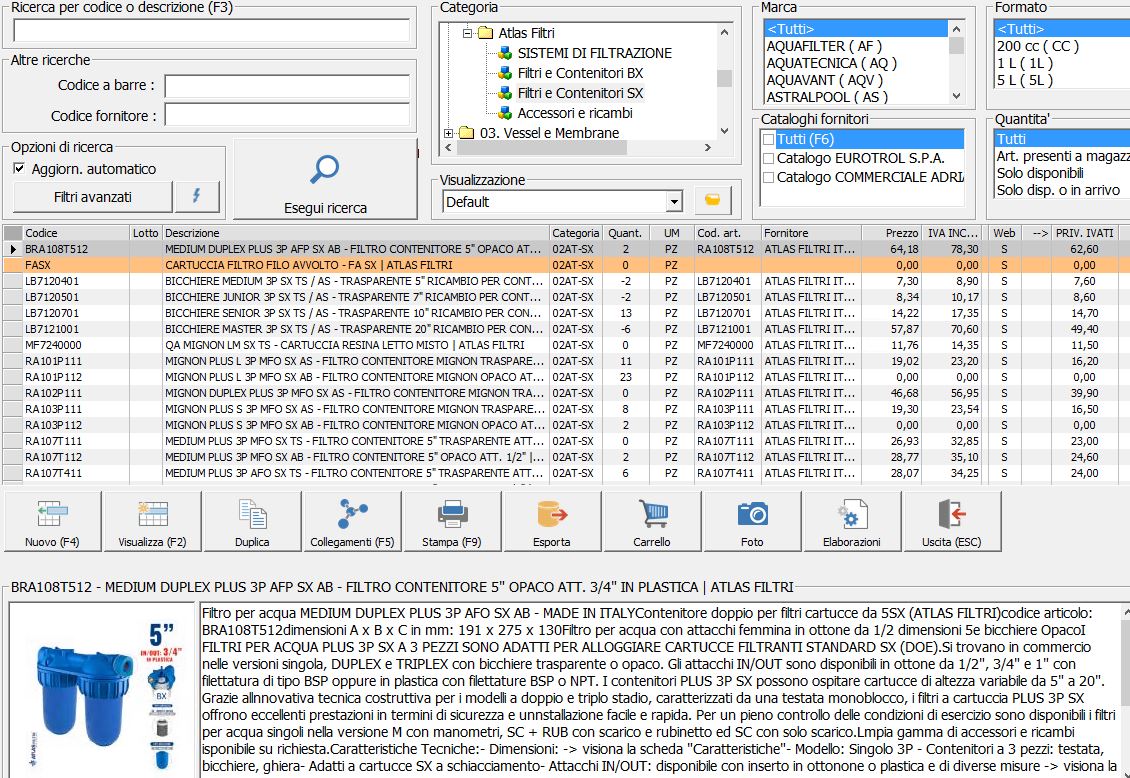Duplicate the article with Duplica icon

[252, 521]
